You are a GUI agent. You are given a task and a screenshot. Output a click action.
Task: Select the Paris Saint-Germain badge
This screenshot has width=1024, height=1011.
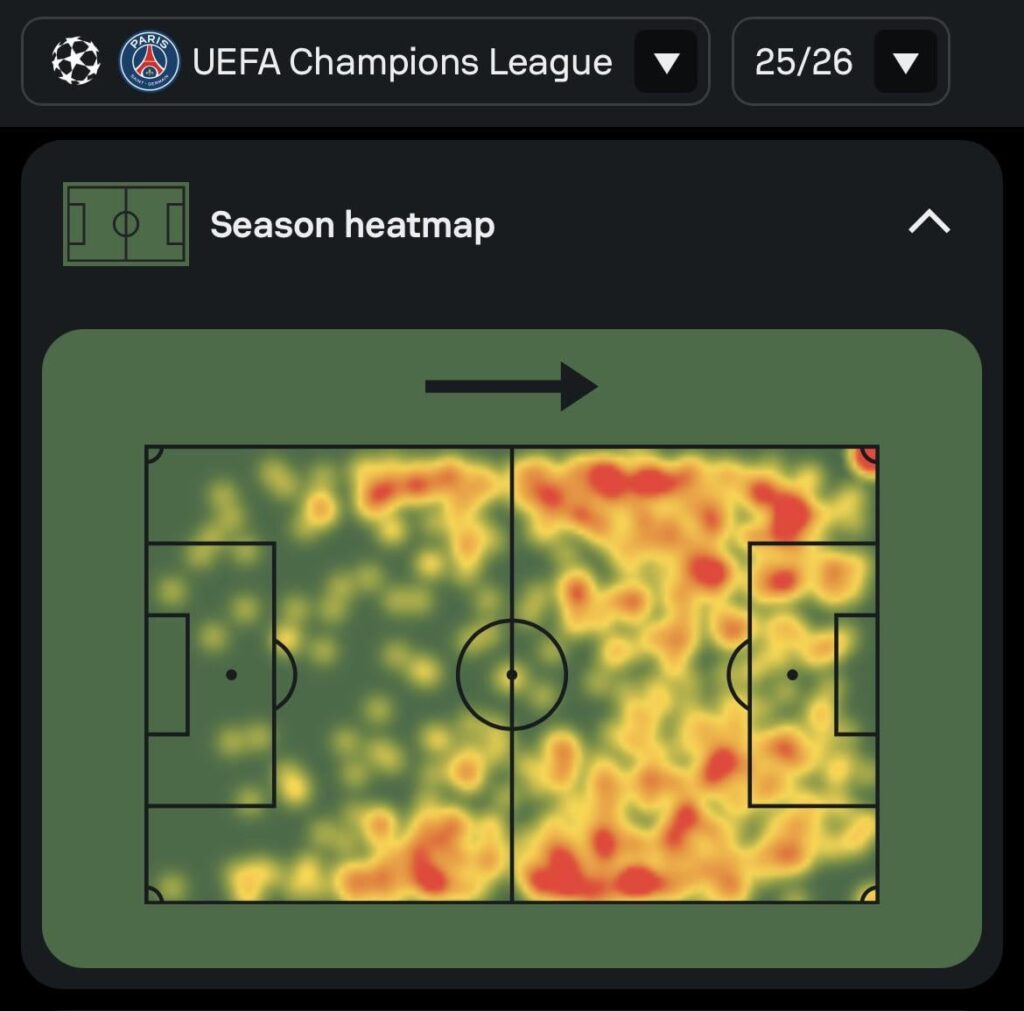(146, 61)
